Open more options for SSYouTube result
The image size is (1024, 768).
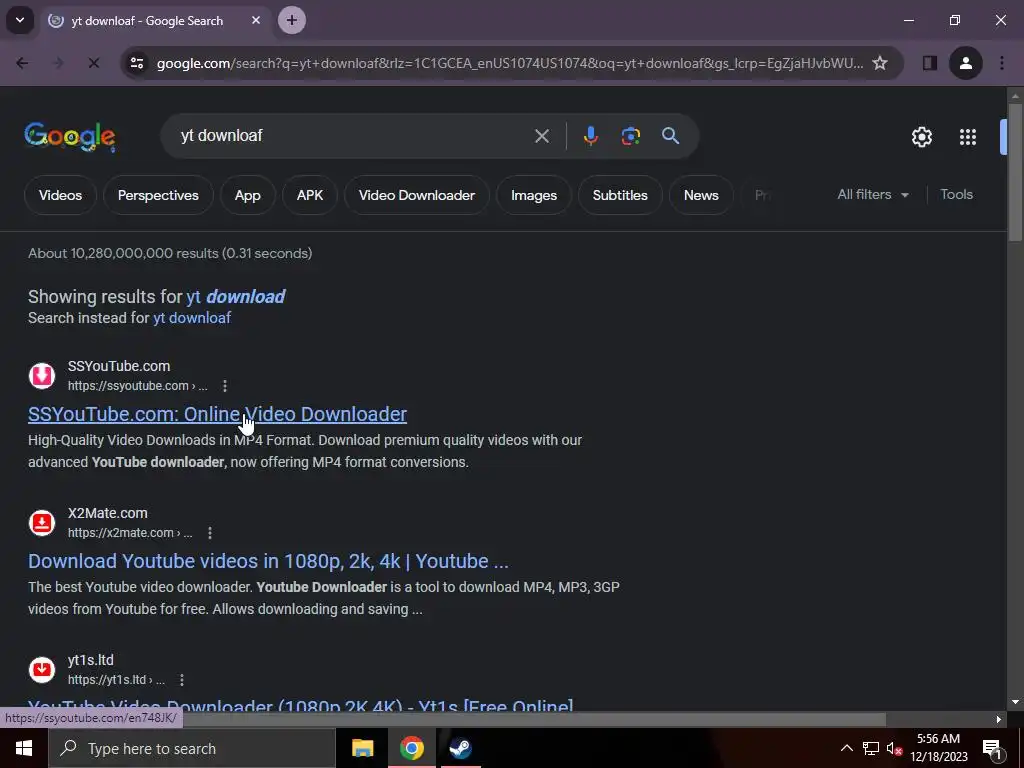[225, 386]
